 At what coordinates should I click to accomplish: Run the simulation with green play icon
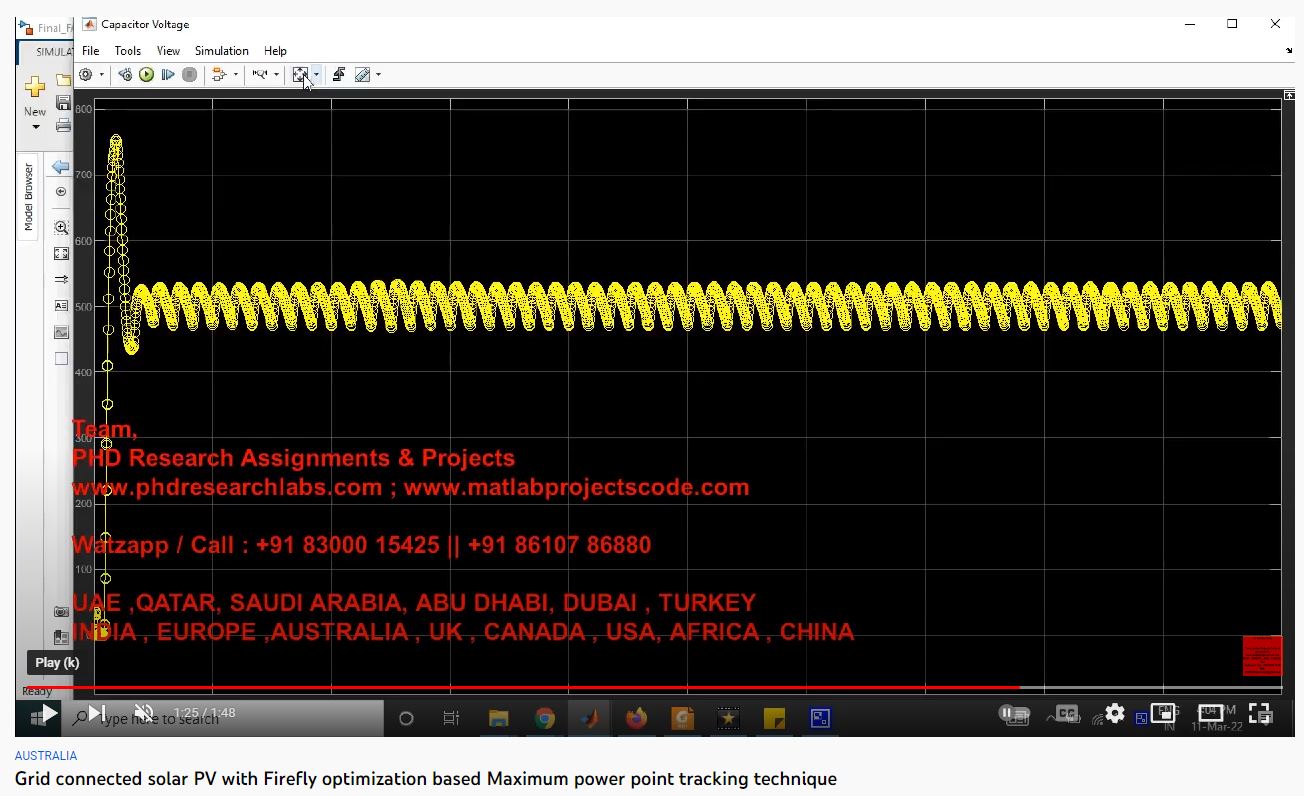pos(147,75)
